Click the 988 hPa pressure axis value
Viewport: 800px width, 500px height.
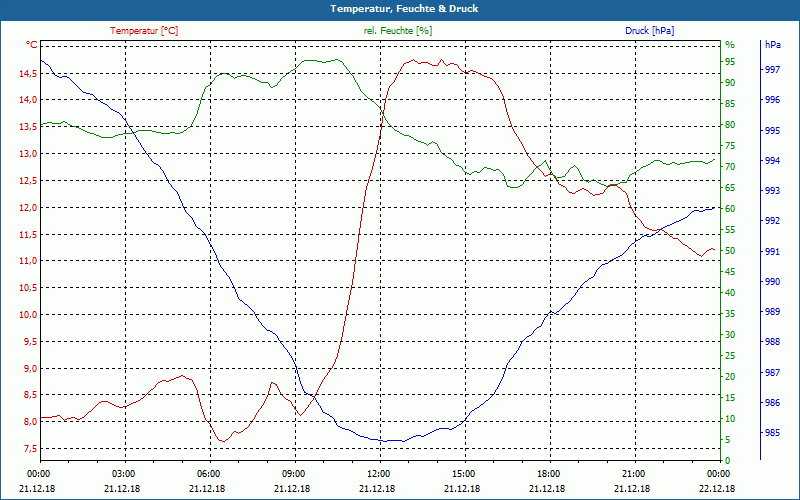click(x=772, y=342)
